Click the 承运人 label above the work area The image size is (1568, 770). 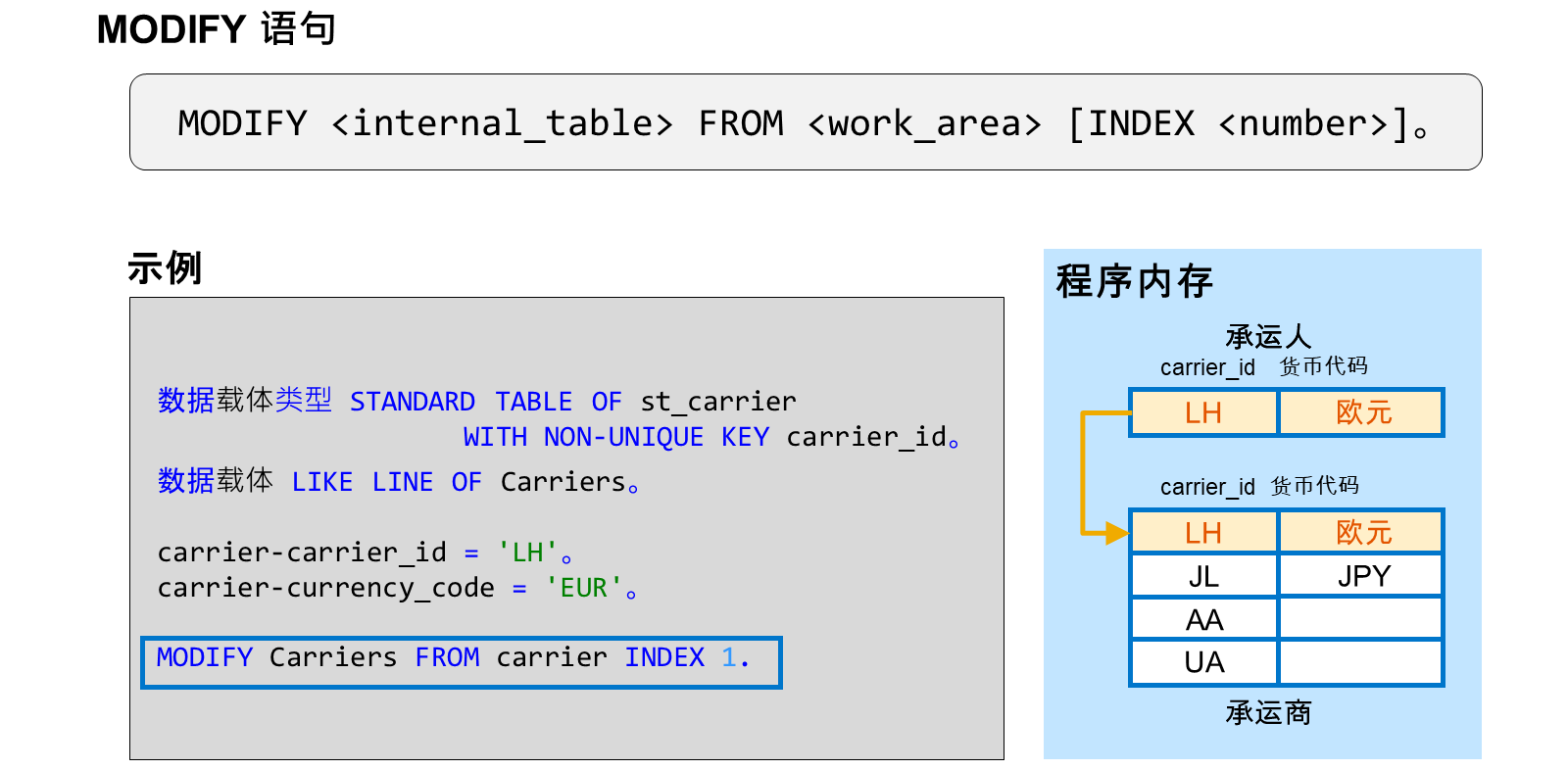(1268, 337)
